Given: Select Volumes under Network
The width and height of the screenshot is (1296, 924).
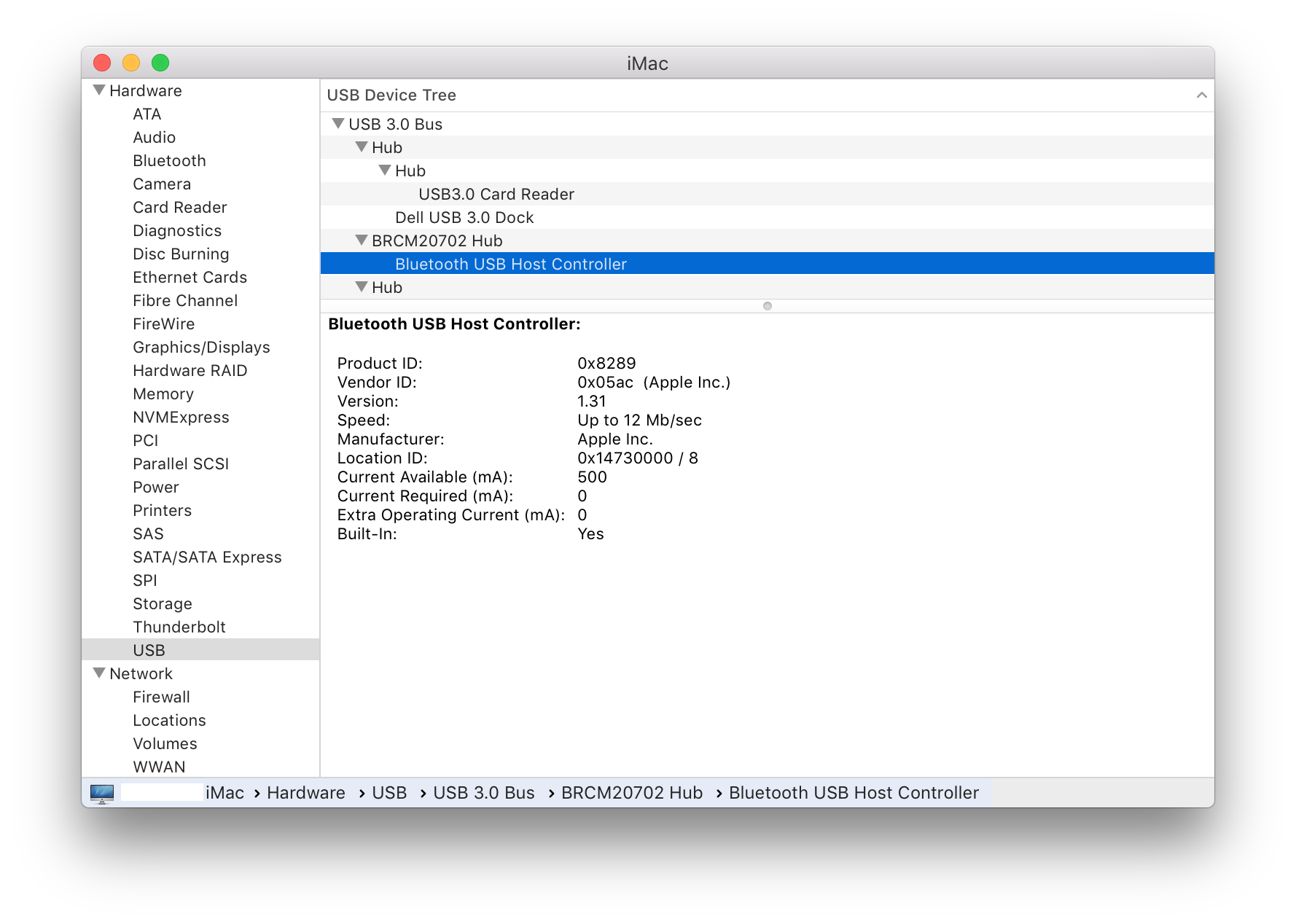Looking at the screenshot, I should 200,744.
